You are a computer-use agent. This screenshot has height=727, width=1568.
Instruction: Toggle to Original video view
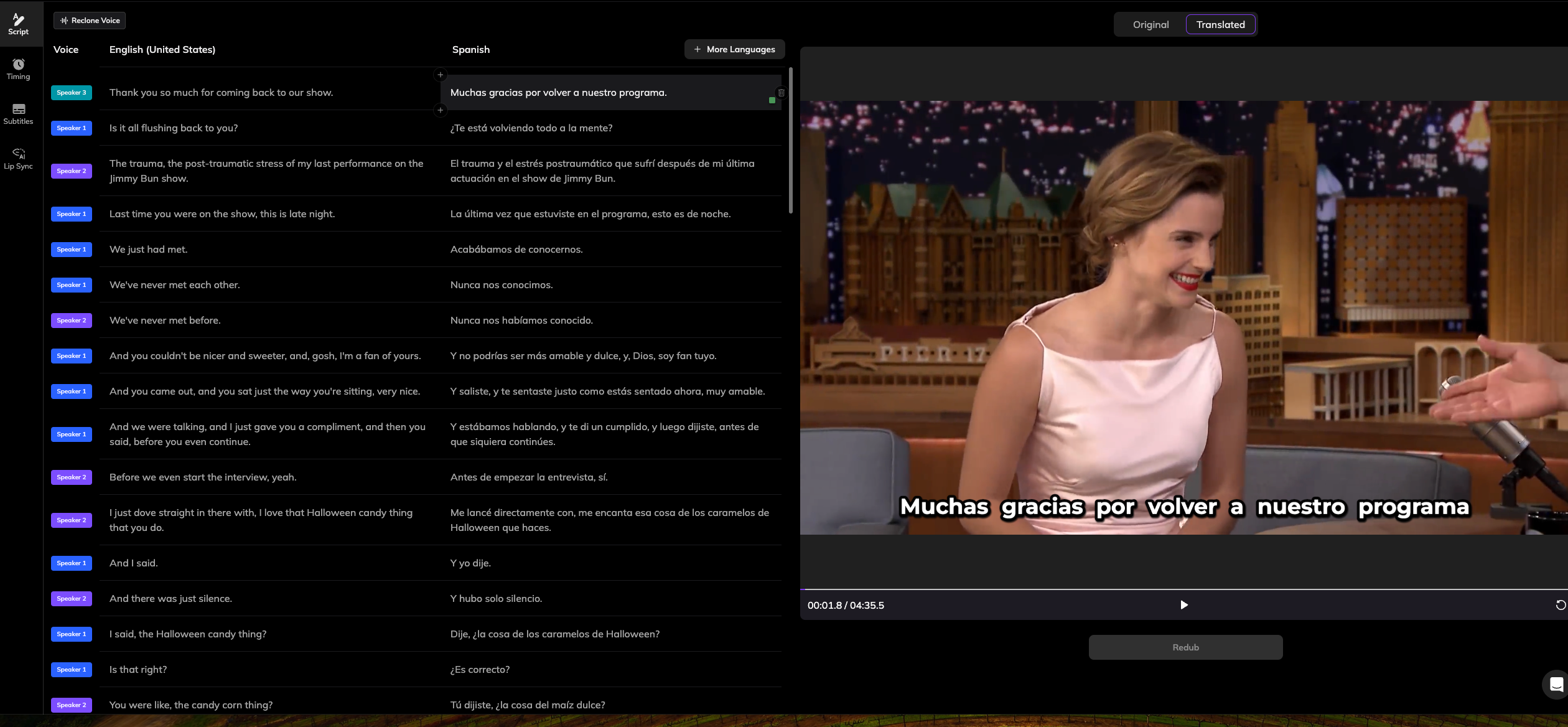1150,24
